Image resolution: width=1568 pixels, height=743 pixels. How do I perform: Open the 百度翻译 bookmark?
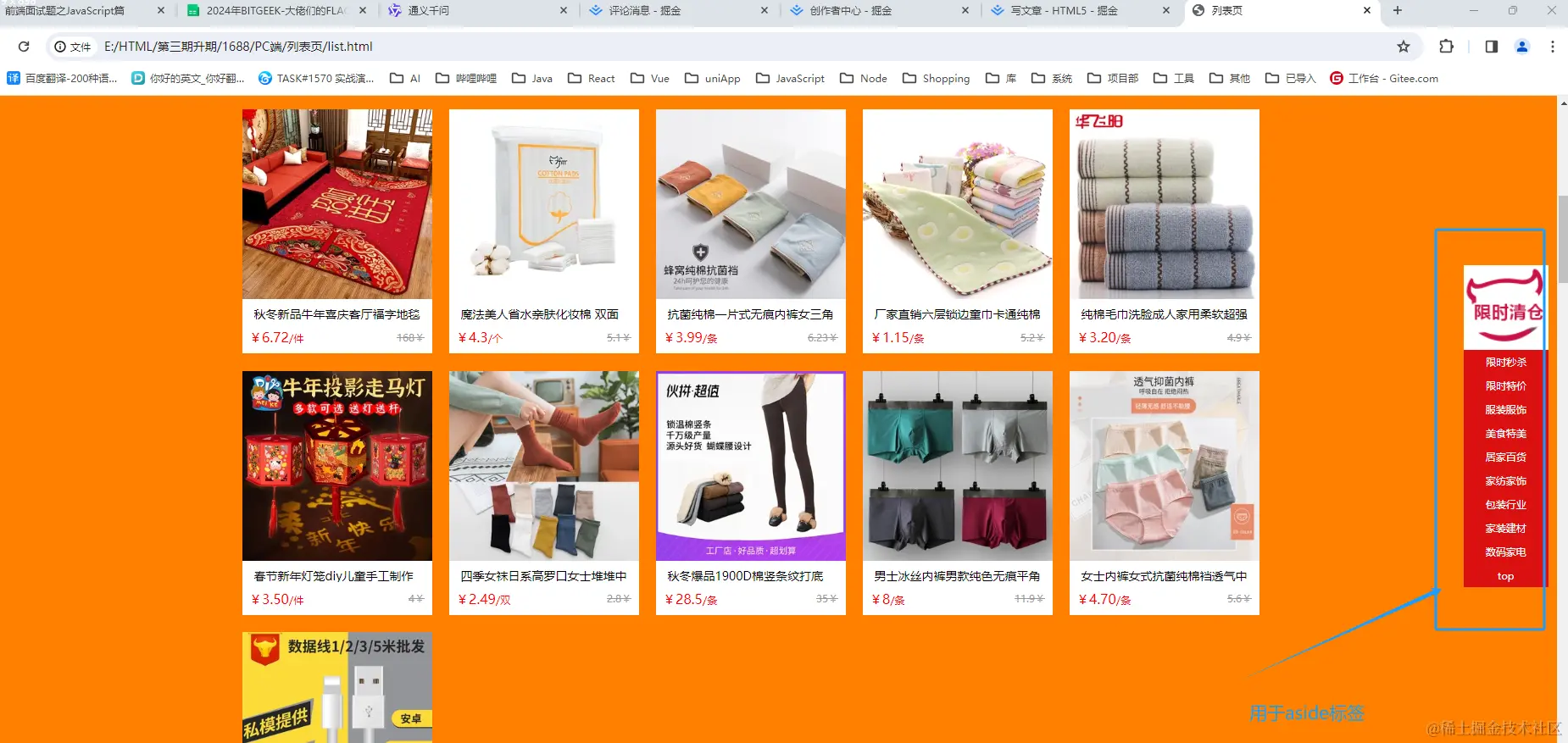pyautogui.click(x=62, y=78)
